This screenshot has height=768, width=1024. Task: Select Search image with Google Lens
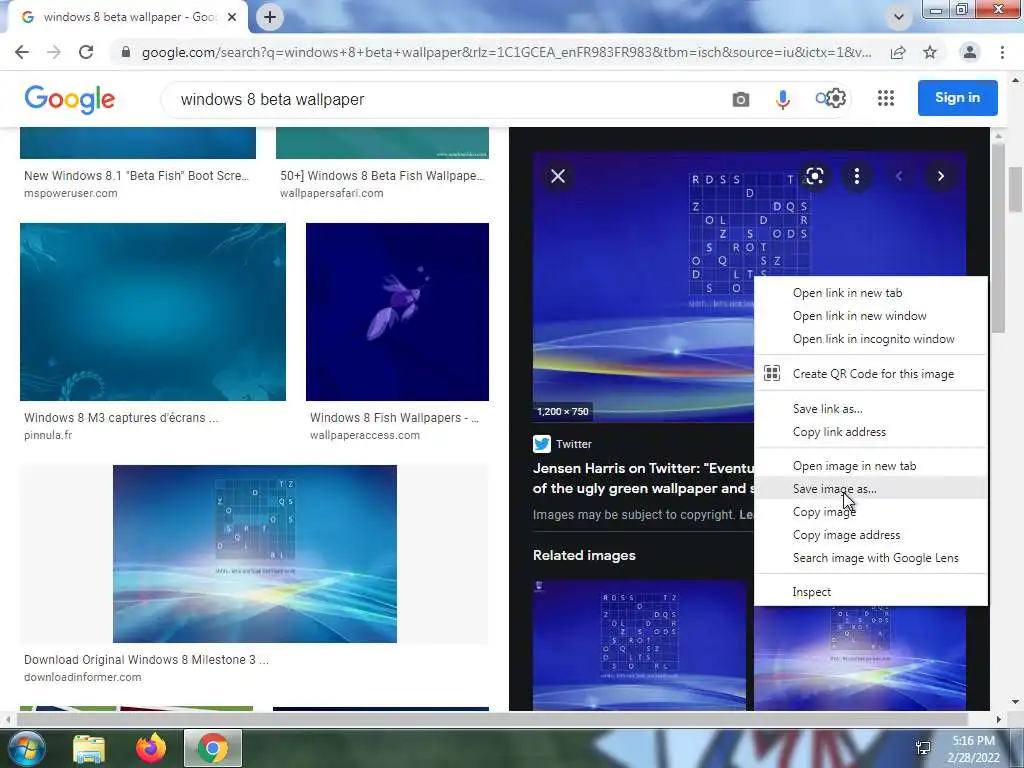(871, 558)
